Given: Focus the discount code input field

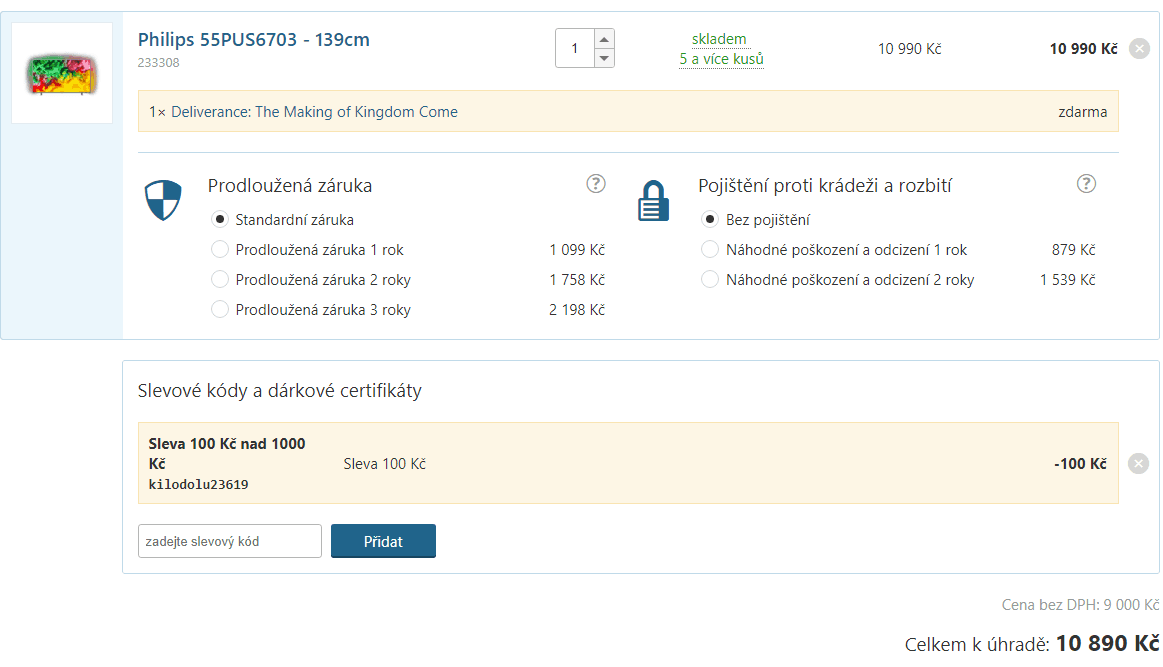Looking at the screenshot, I should [230, 542].
